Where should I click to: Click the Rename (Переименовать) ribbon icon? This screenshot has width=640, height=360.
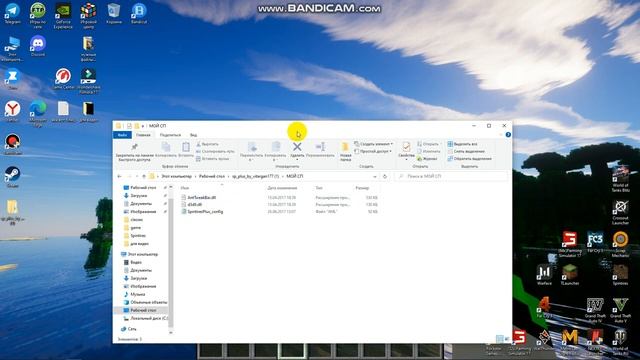click(x=320, y=147)
